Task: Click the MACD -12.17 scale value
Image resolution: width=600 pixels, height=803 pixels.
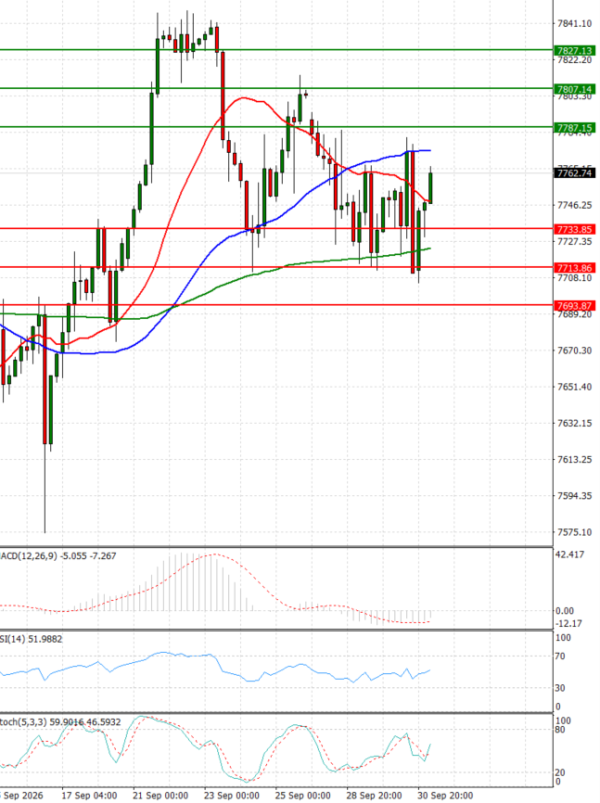Action: 568,623
